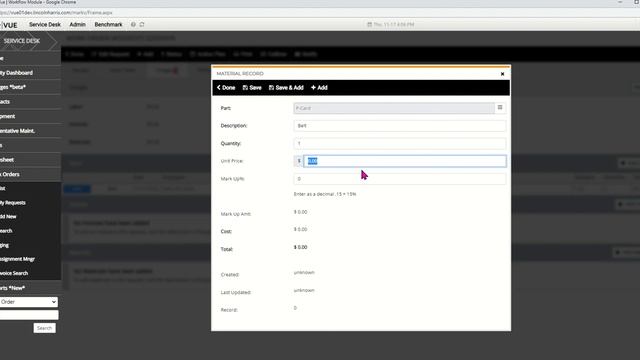Click the refresh icon in top bar
Screen dimensions: 640x360
[x=142, y=24]
